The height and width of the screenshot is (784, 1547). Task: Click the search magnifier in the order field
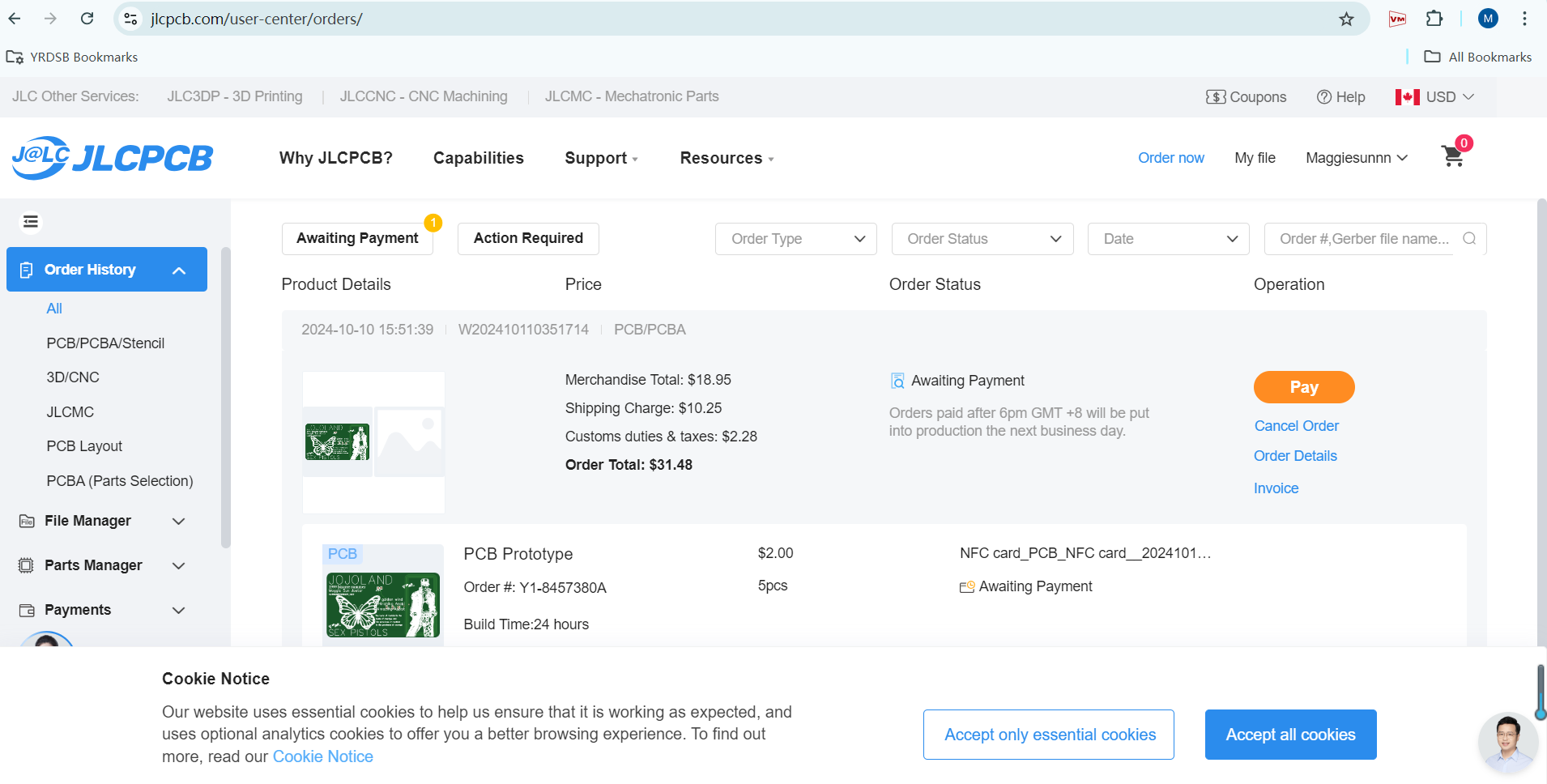[1469, 239]
